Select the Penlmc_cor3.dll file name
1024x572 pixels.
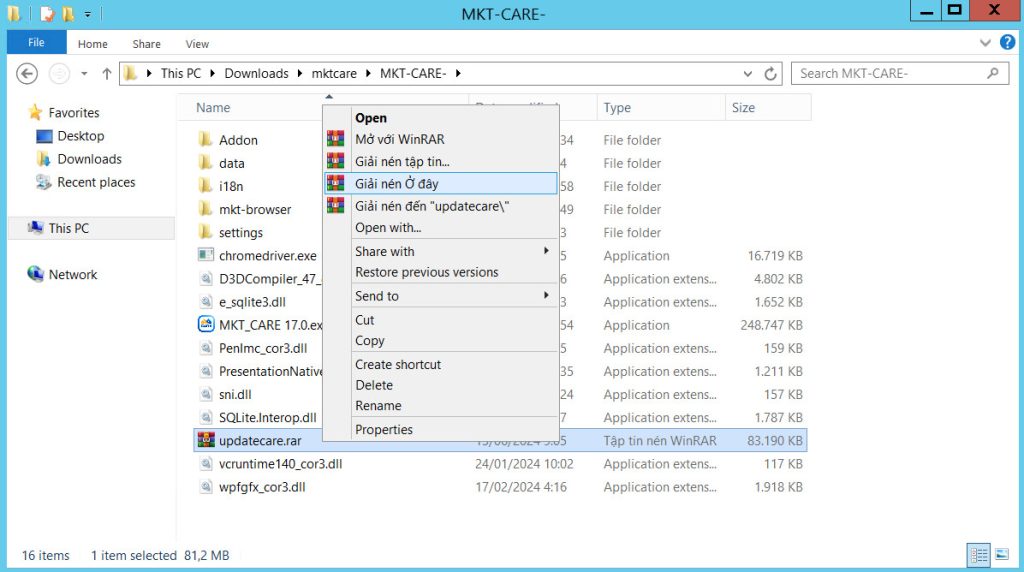pyautogui.click(x=263, y=348)
